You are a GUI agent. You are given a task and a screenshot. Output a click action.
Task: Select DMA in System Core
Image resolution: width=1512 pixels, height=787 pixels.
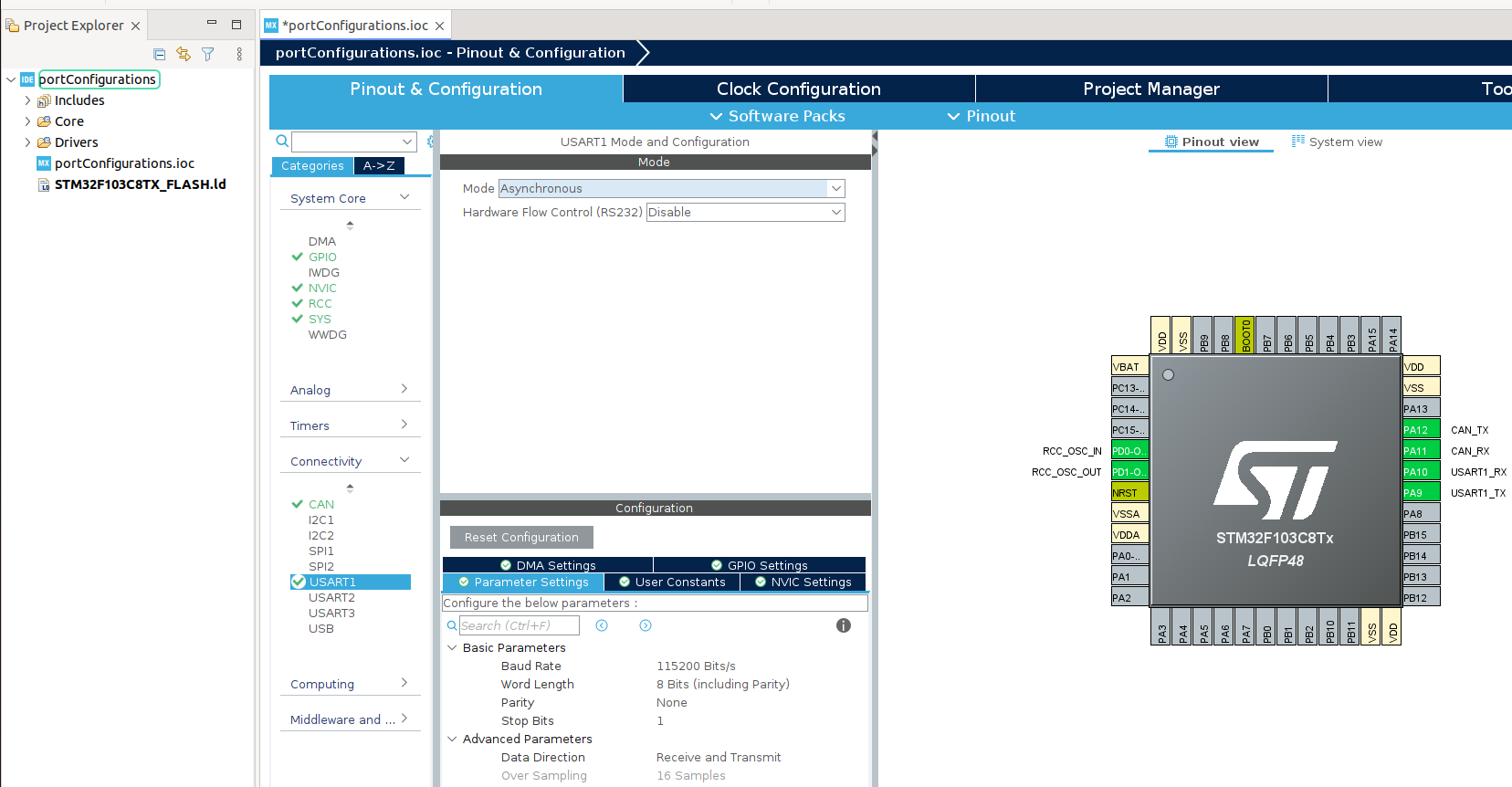click(x=322, y=242)
